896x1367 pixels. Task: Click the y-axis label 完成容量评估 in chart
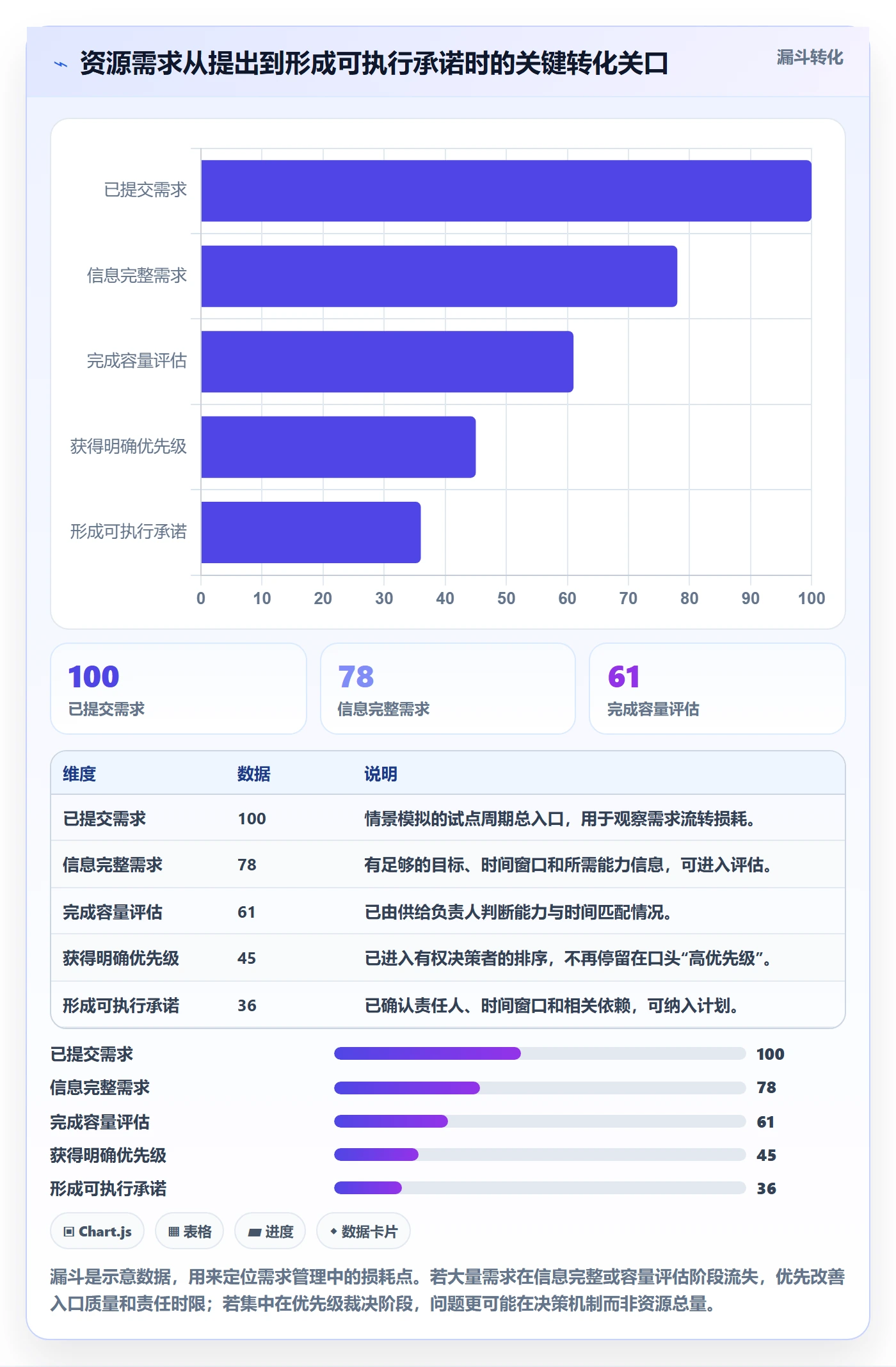click(137, 361)
